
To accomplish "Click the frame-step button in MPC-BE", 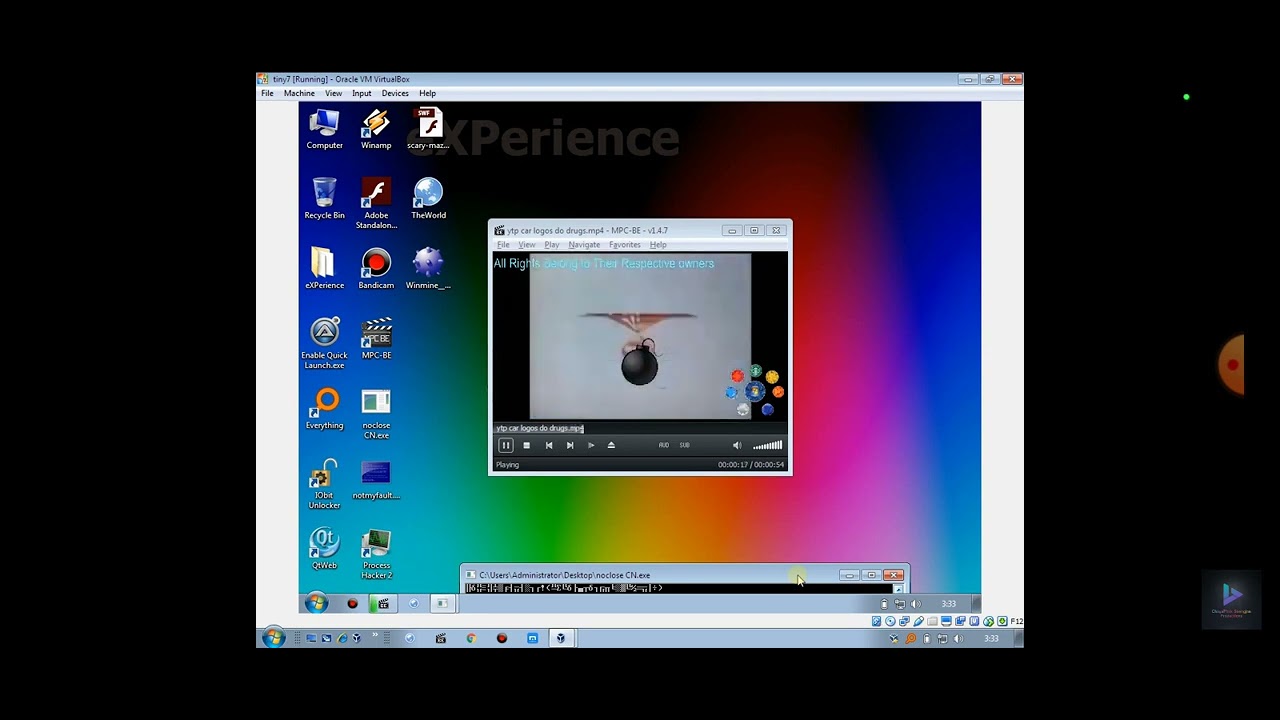I will pyautogui.click(x=591, y=445).
